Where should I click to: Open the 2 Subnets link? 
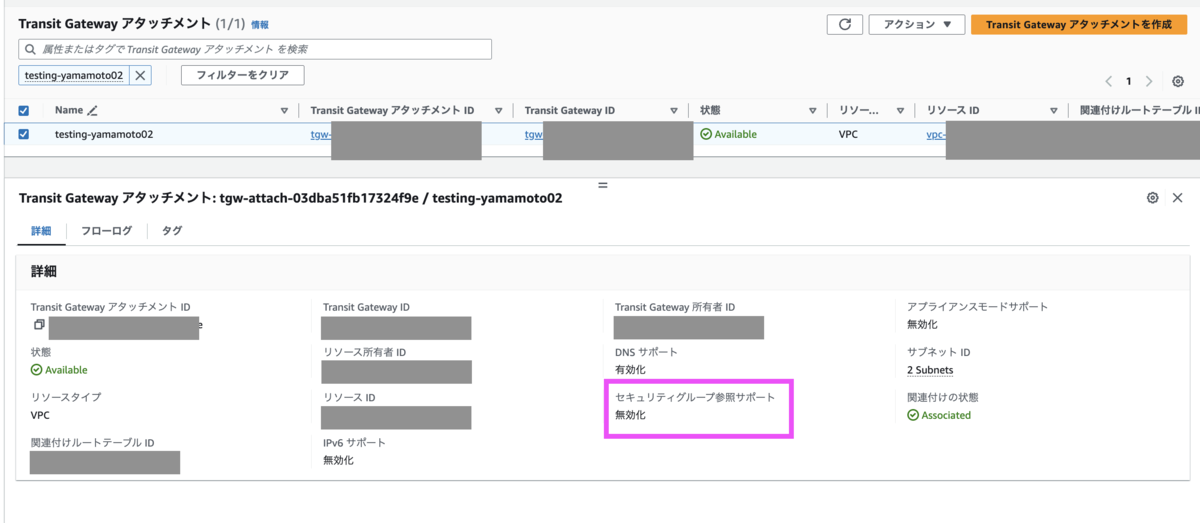[x=930, y=370]
